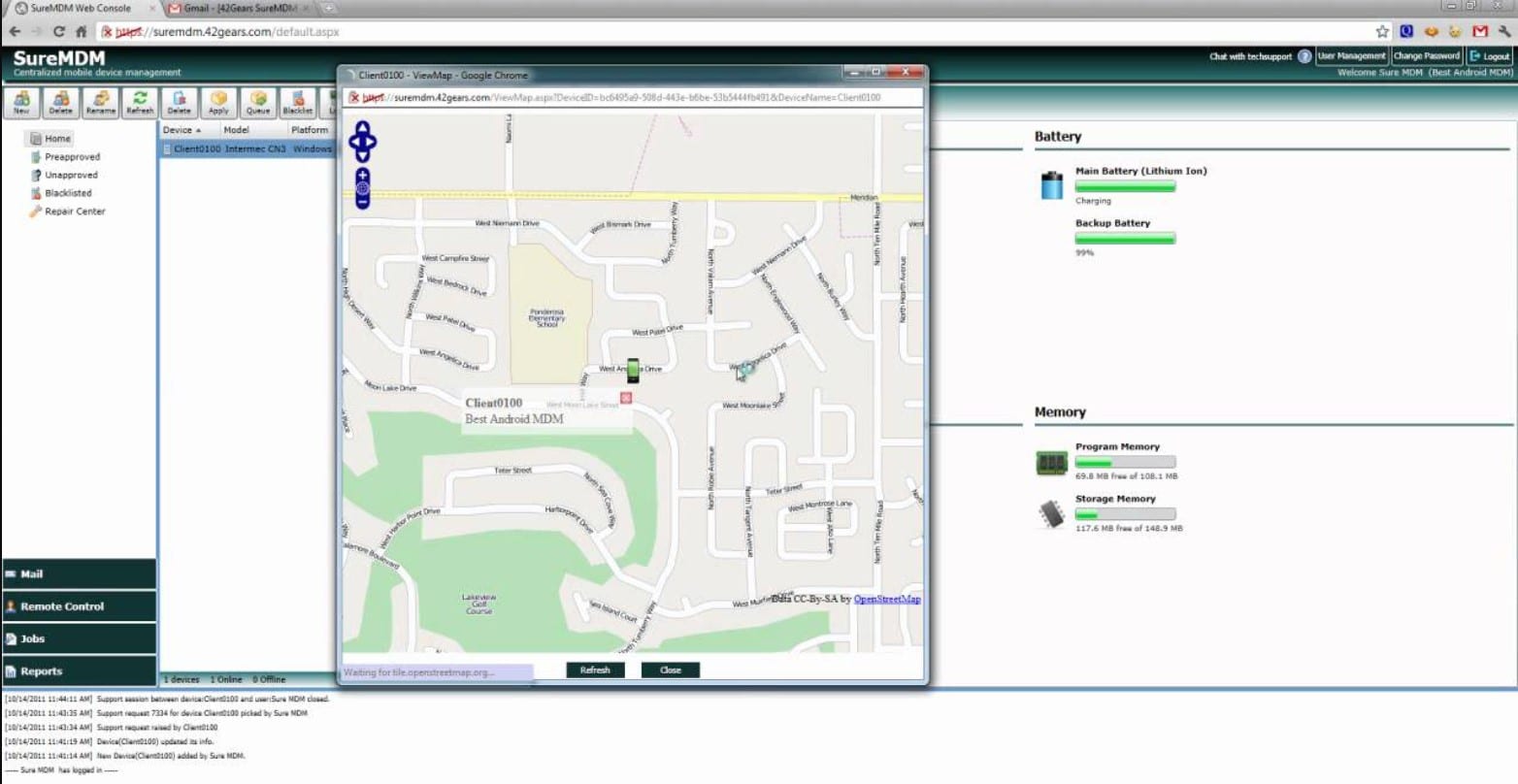Expand the Mail panel
The width and height of the screenshot is (1518, 784).
(x=79, y=574)
